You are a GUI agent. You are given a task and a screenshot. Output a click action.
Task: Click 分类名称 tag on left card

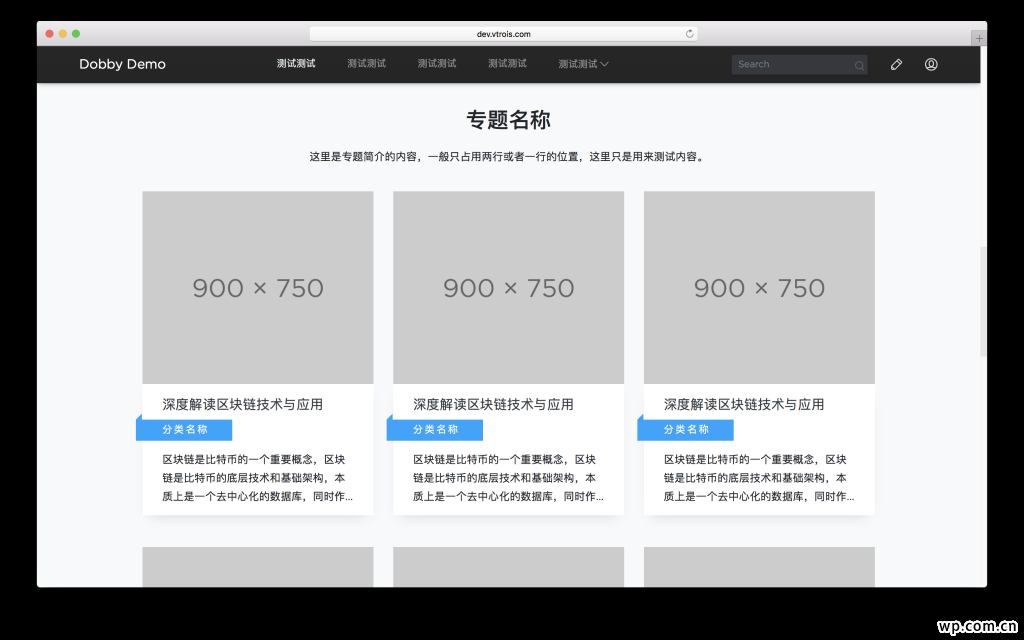pyautogui.click(x=184, y=430)
